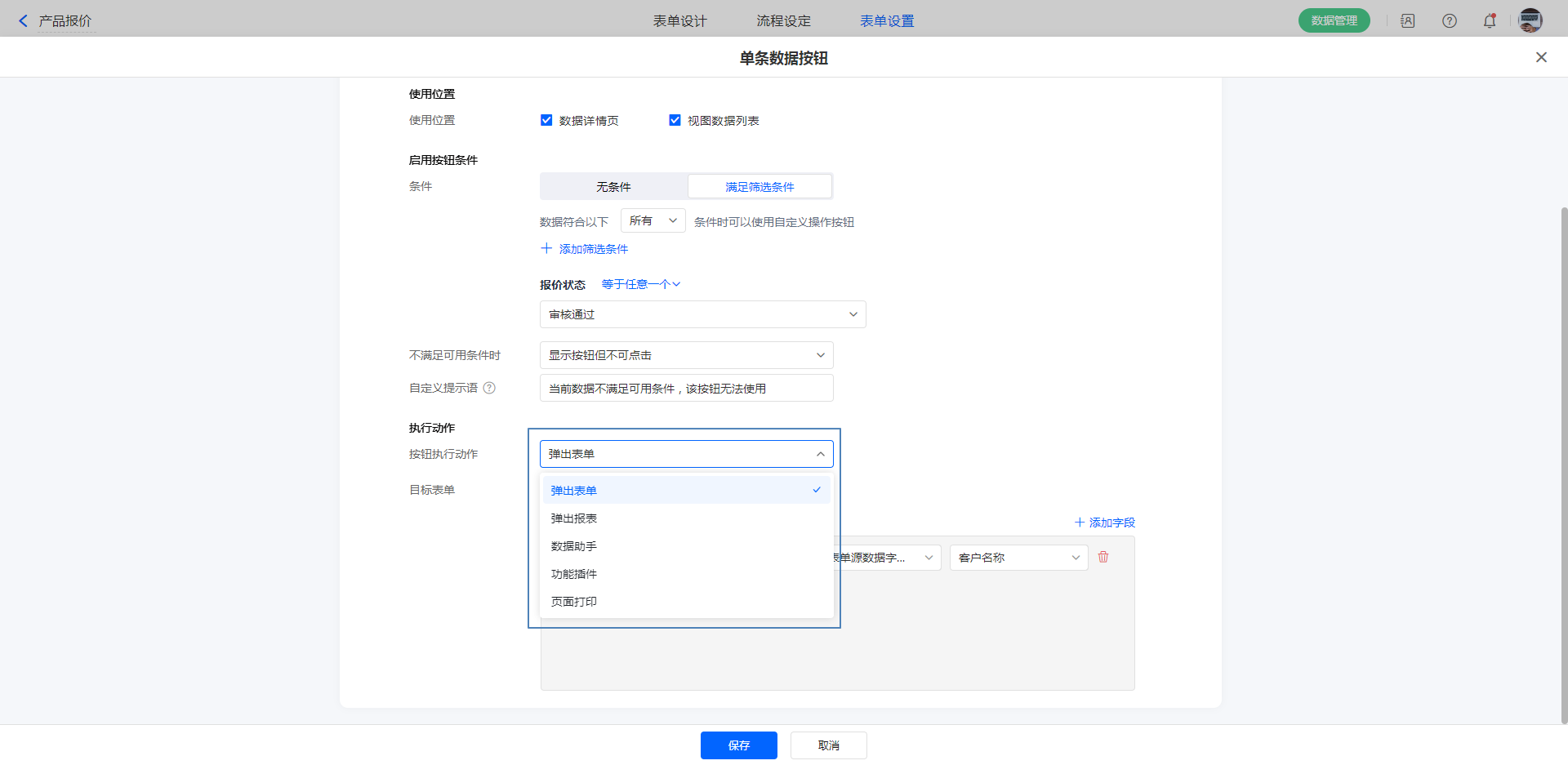The width and height of the screenshot is (1568, 765).
Task: Switch to the 流程设定 tab
Action: (x=783, y=21)
